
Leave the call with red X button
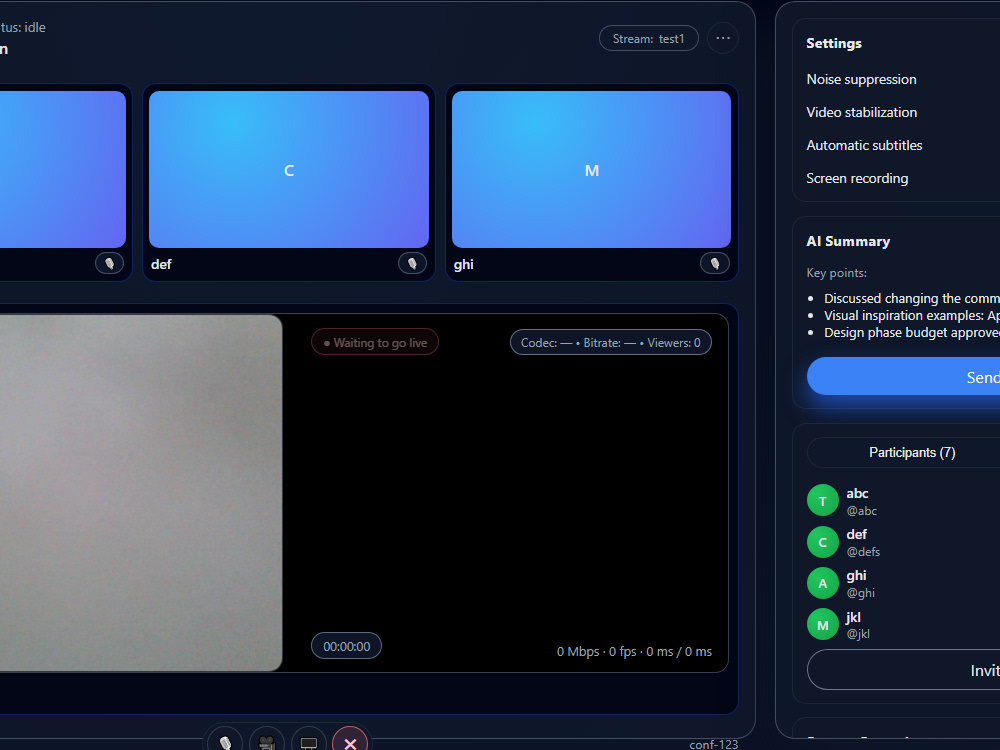350,742
